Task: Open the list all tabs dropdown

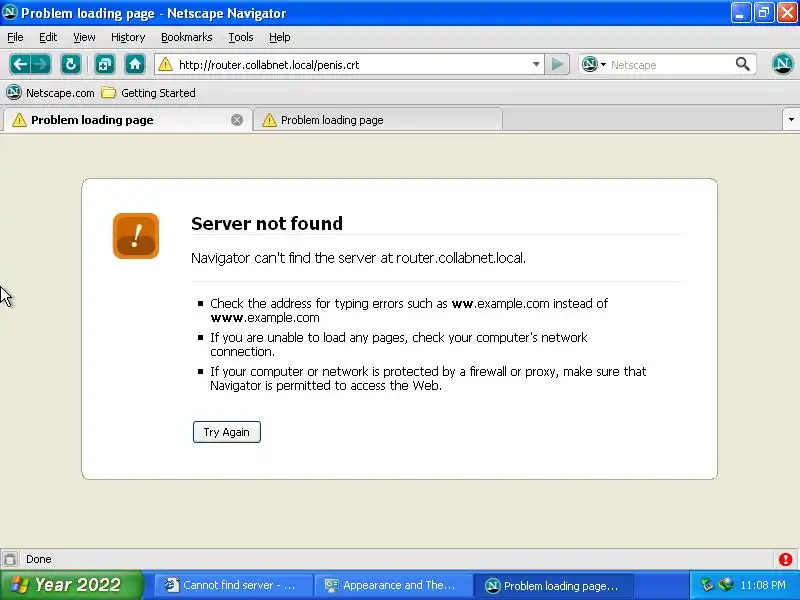Action: click(791, 120)
